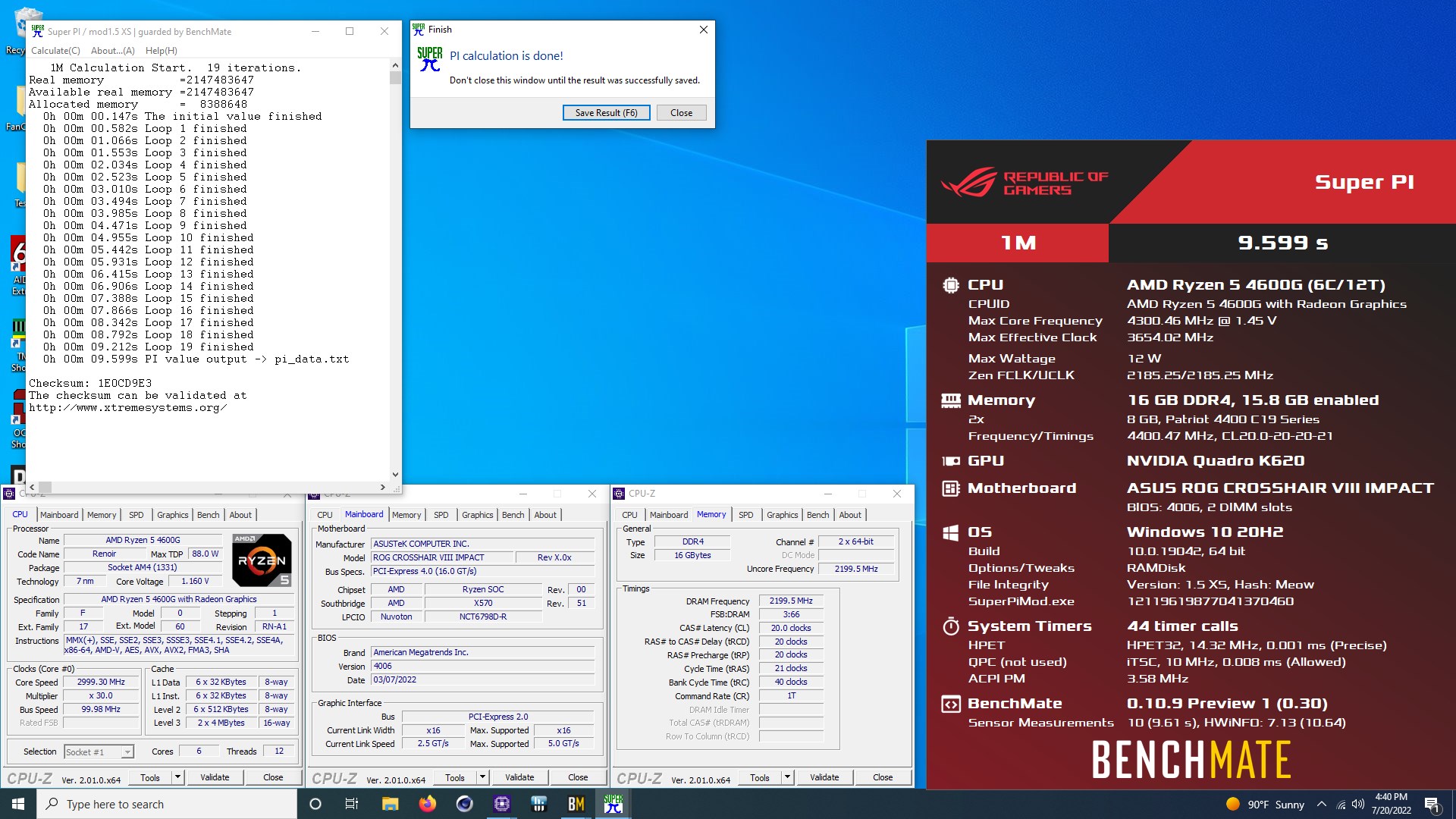The height and width of the screenshot is (819, 1456).
Task: Open the notification center icon
Action: click(1432, 804)
